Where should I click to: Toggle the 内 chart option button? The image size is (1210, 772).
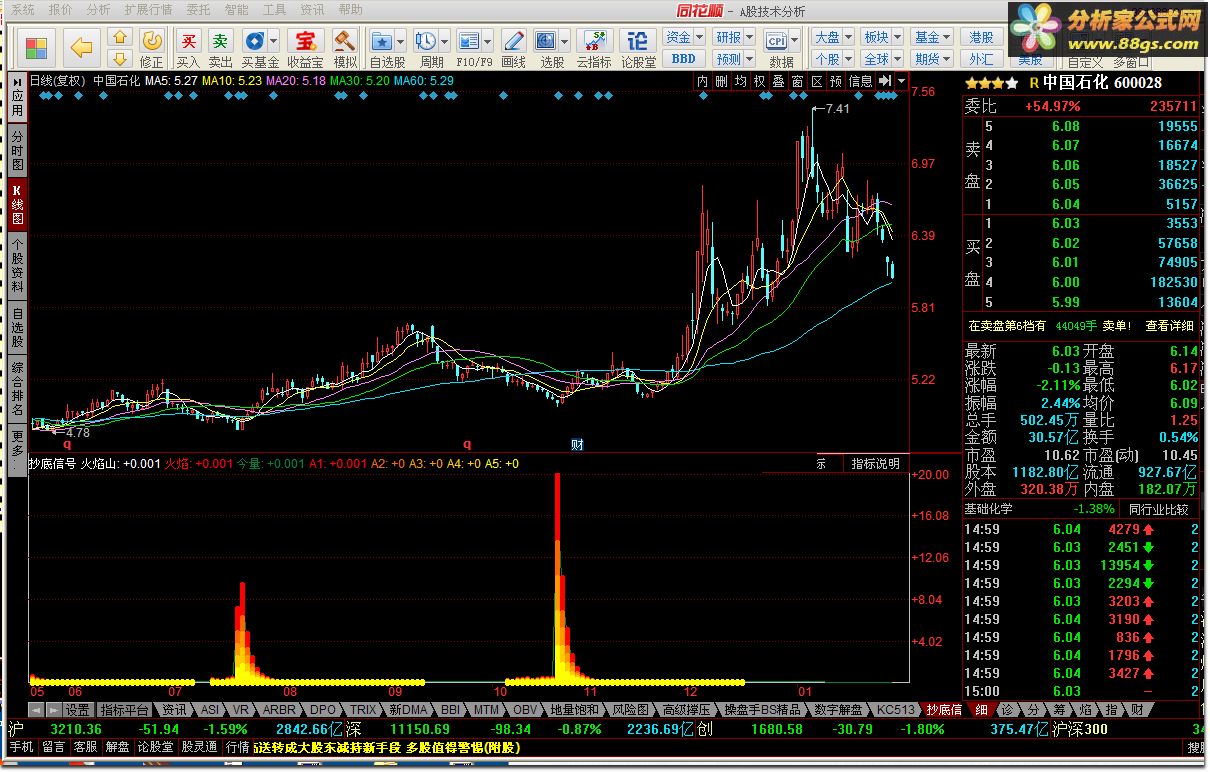coord(702,81)
